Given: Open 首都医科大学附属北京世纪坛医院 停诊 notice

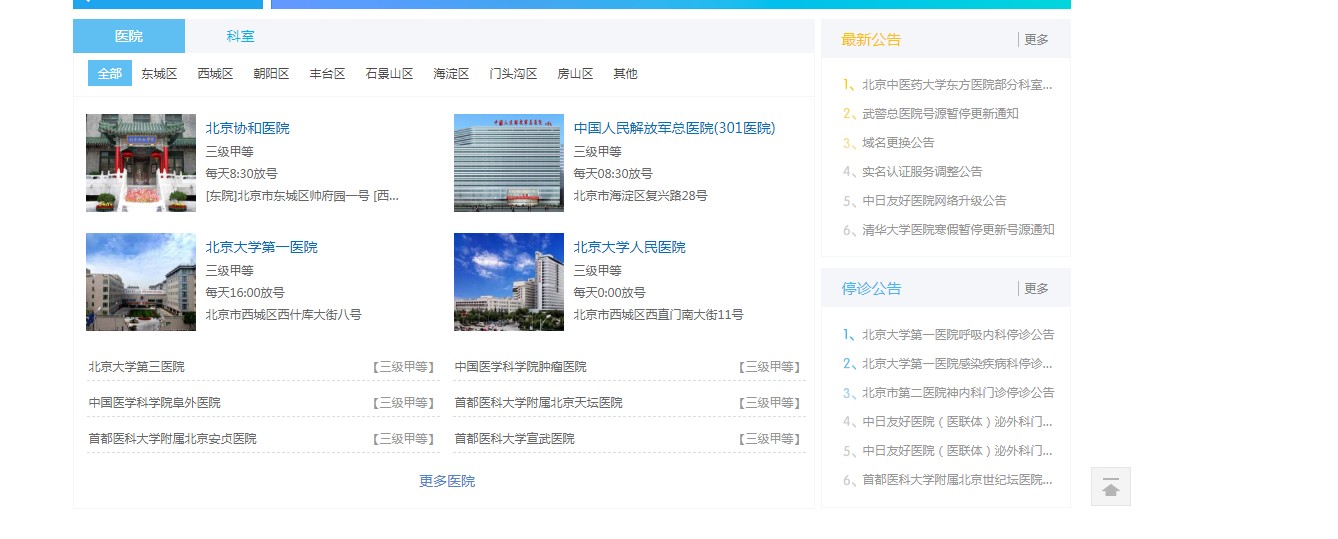Looking at the screenshot, I should 957,480.
